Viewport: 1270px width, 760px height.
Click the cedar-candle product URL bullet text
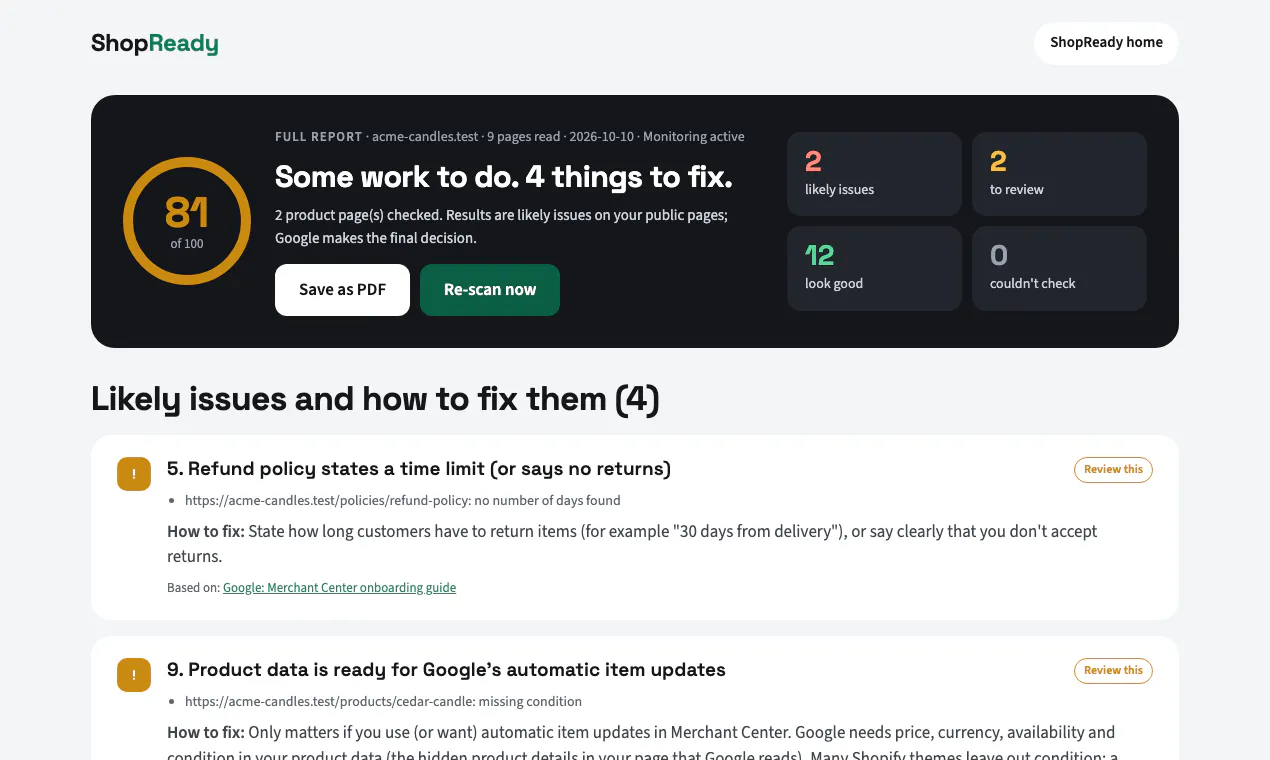point(383,702)
